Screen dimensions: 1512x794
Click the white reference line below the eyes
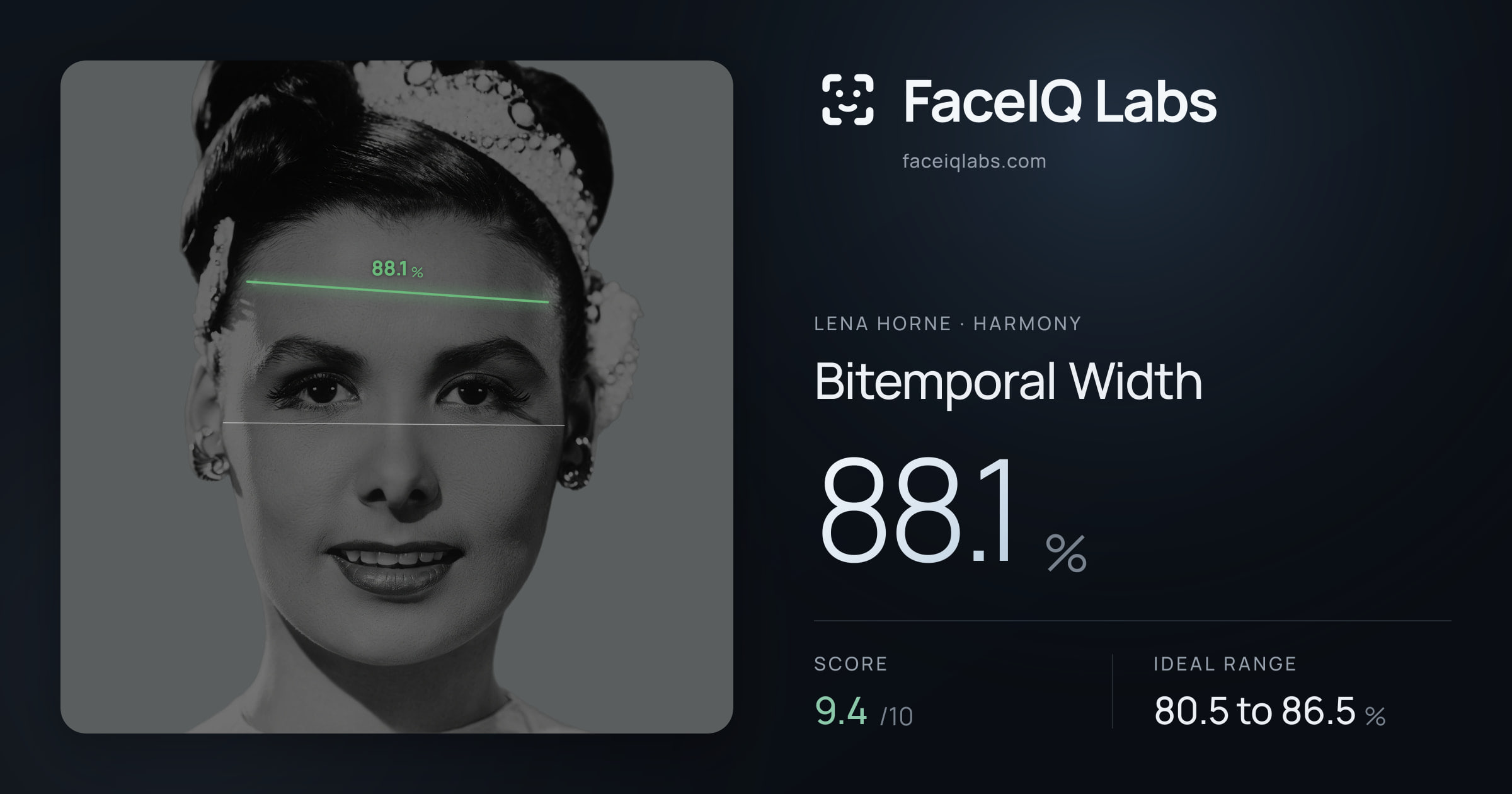[394, 424]
